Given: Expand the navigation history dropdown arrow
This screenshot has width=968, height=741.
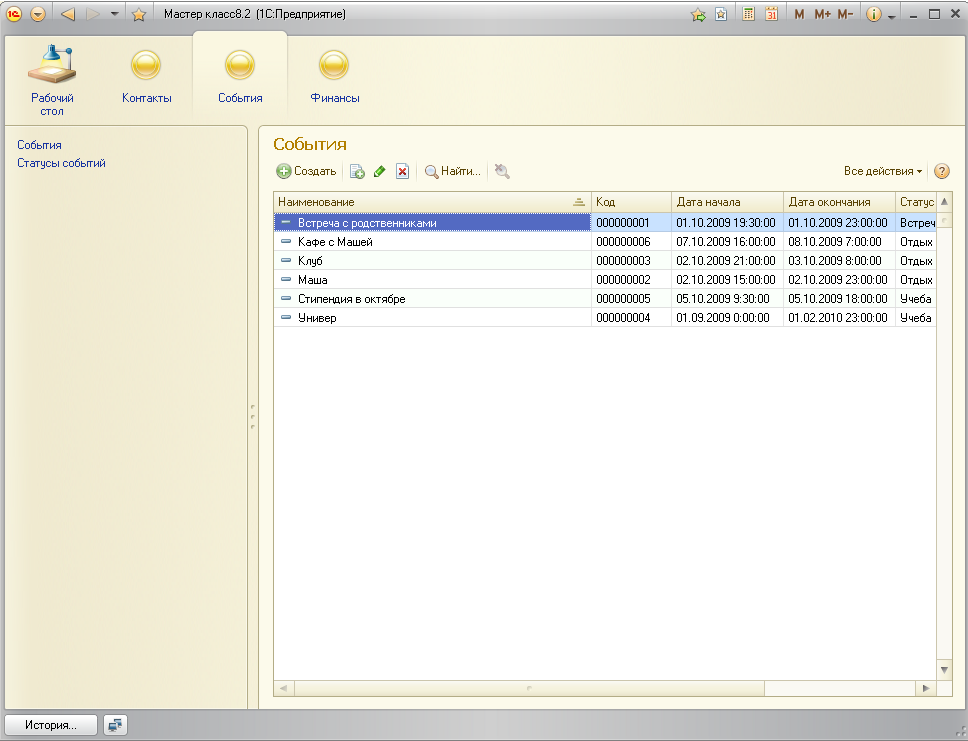Looking at the screenshot, I should click(x=114, y=14).
